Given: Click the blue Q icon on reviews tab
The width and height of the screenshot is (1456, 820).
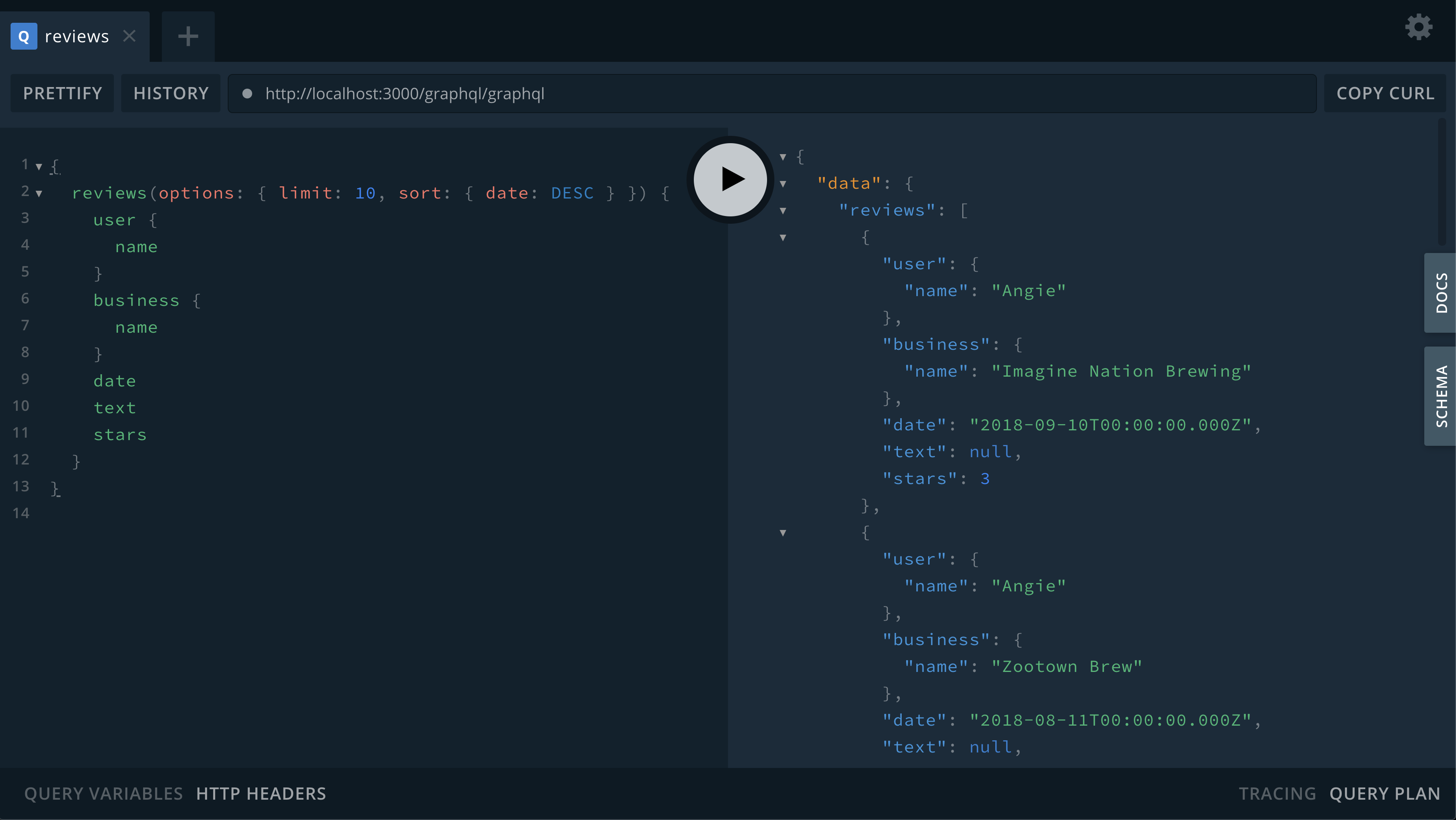Looking at the screenshot, I should [x=24, y=36].
